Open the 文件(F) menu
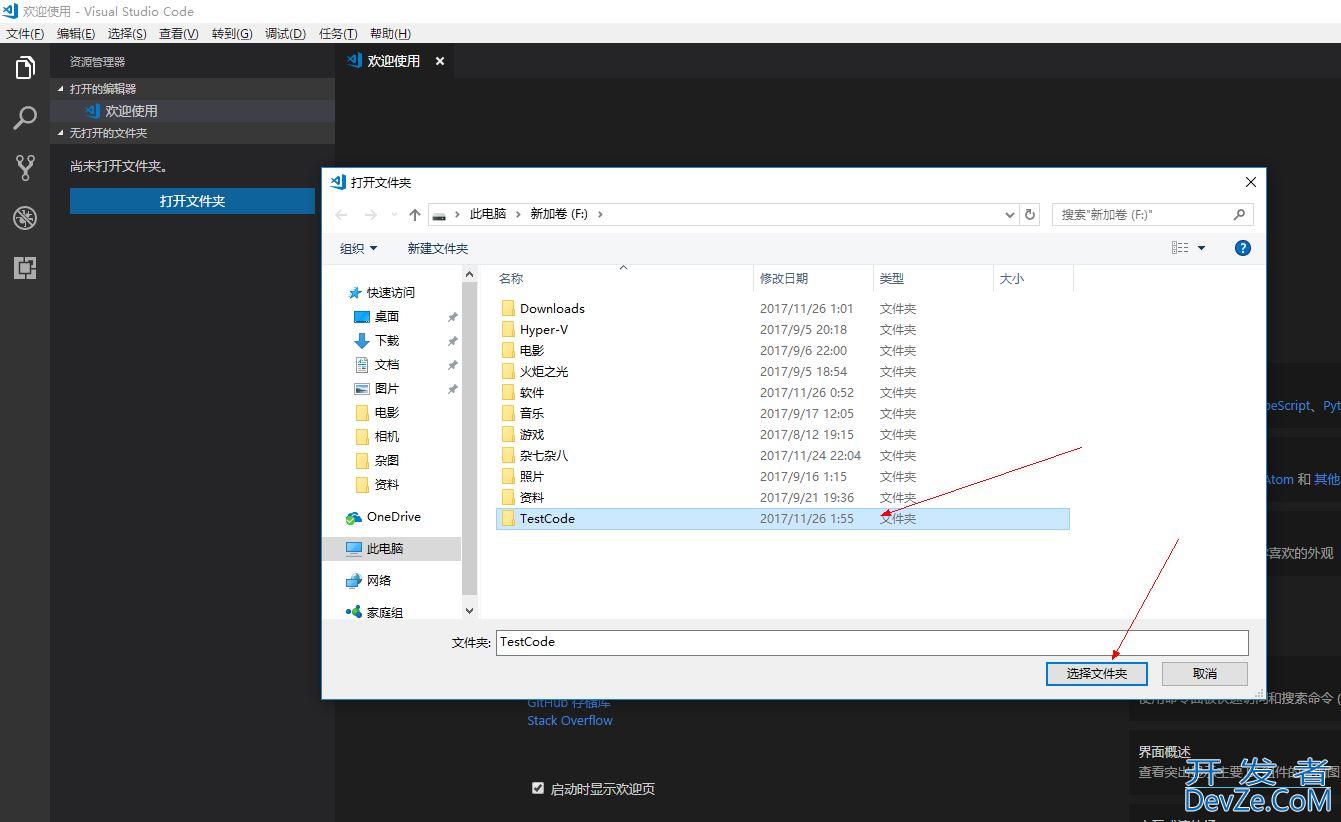Screen dimensions: 1341x822 25,33
